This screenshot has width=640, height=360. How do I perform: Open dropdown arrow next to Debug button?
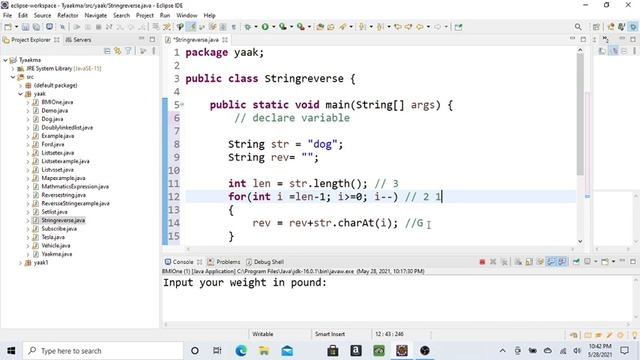coord(256,27)
